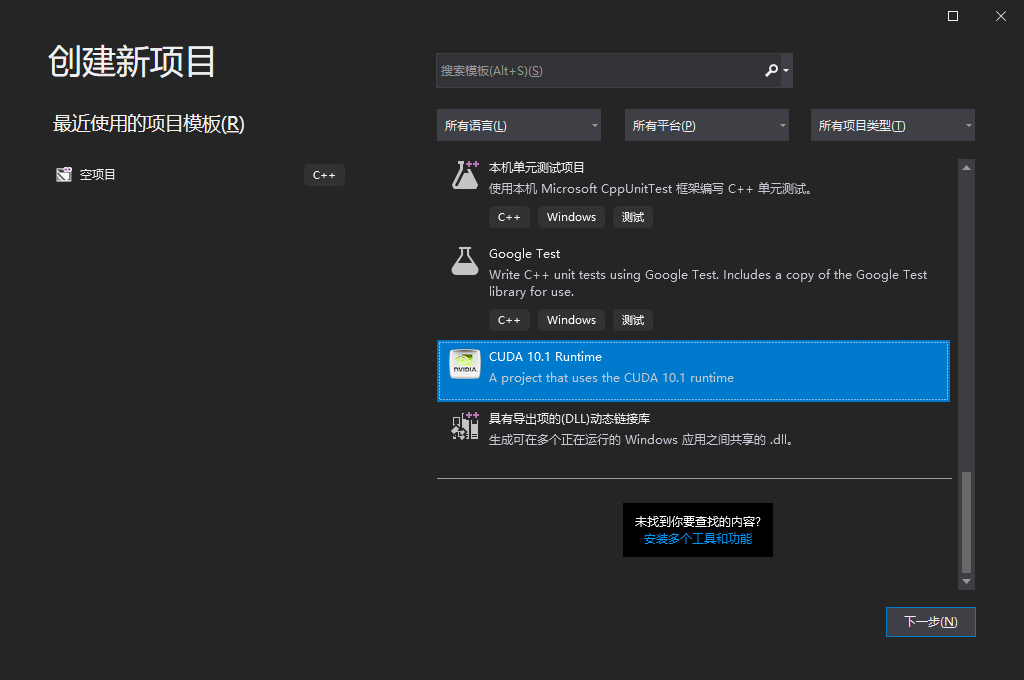Screen dimensions: 1024x680
Task: Open the 所有语言 dropdown
Action: point(518,124)
